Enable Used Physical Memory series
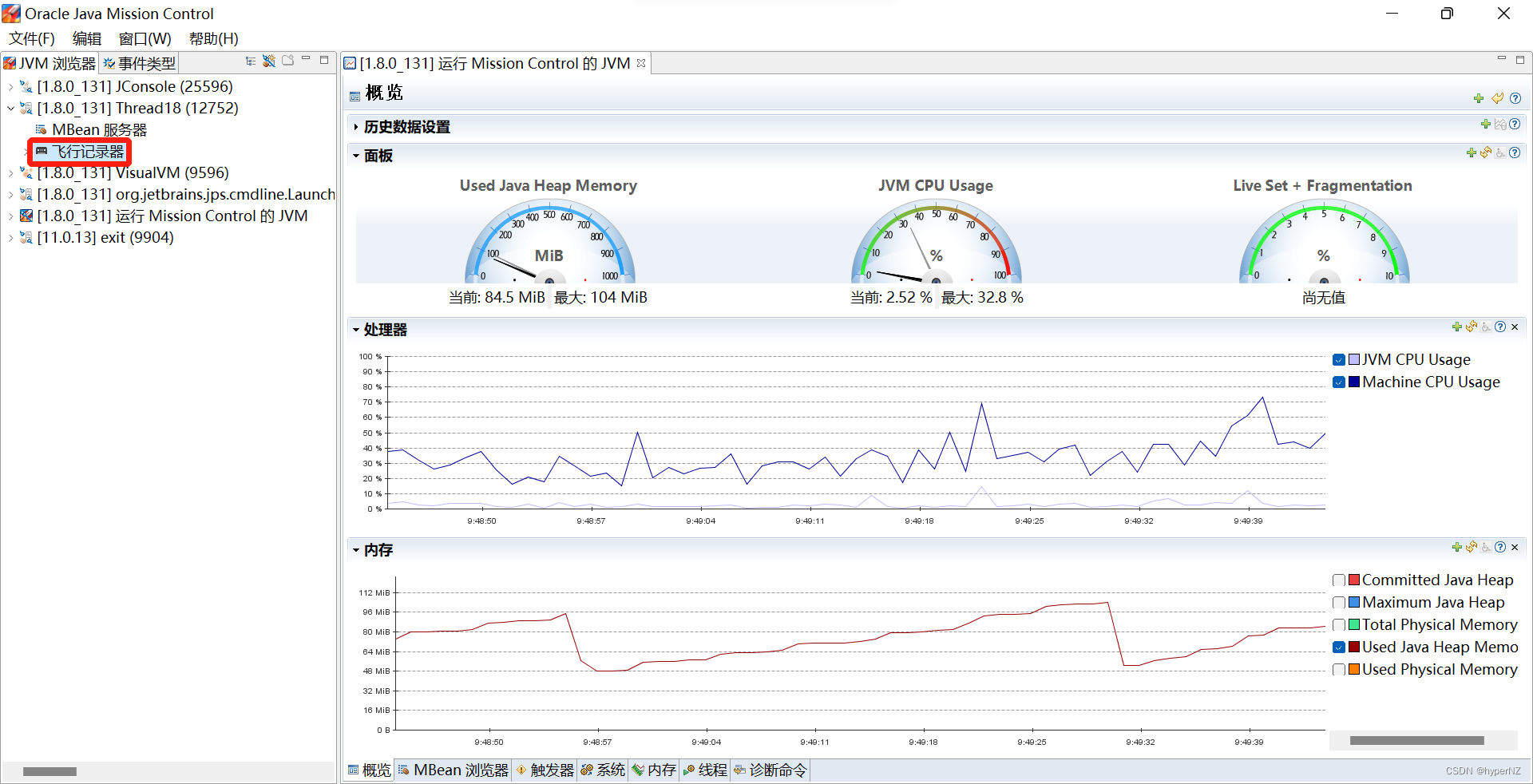The width and height of the screenshot is (1533, 784). click(1339, 670)
